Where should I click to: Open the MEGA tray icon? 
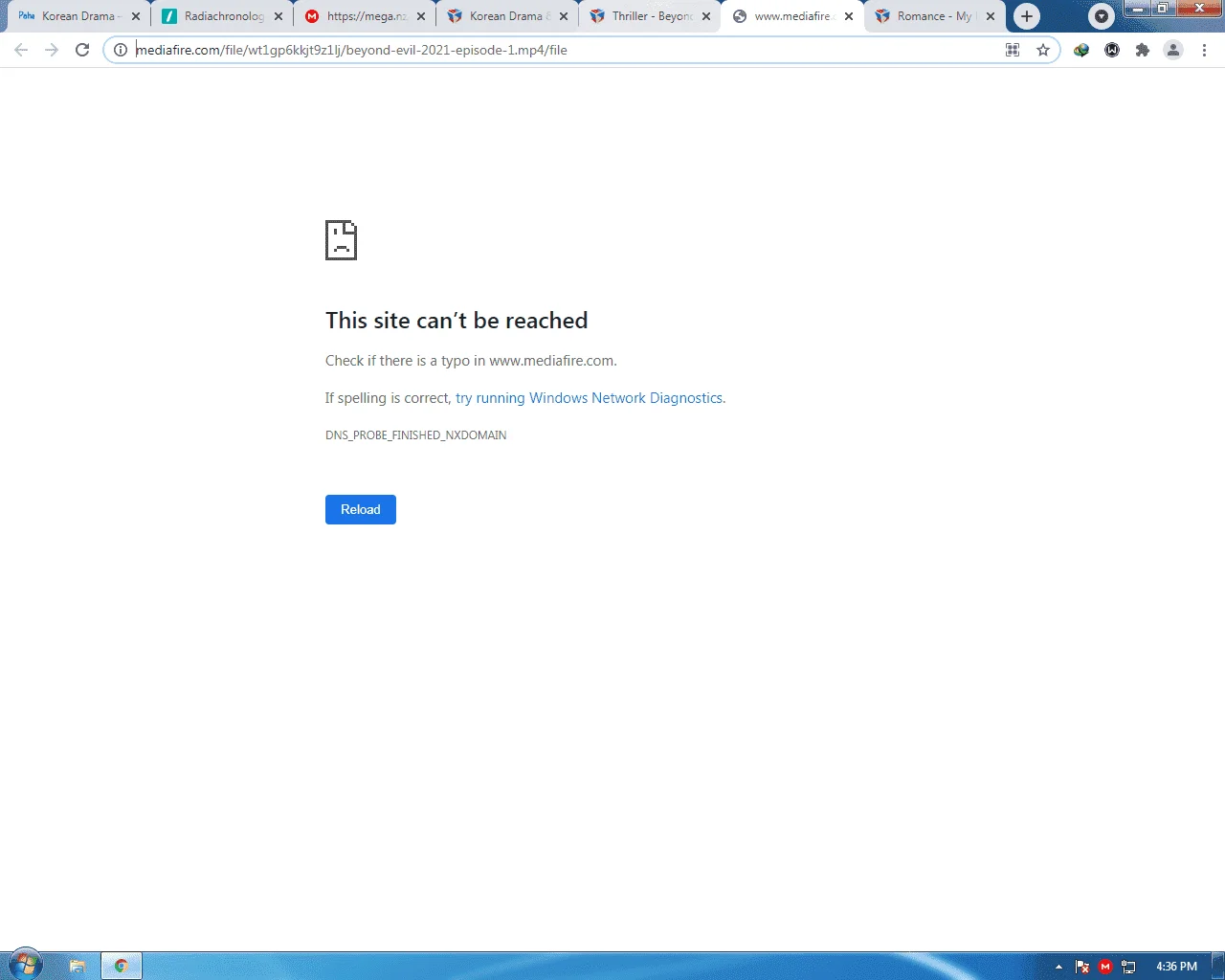1105,967
